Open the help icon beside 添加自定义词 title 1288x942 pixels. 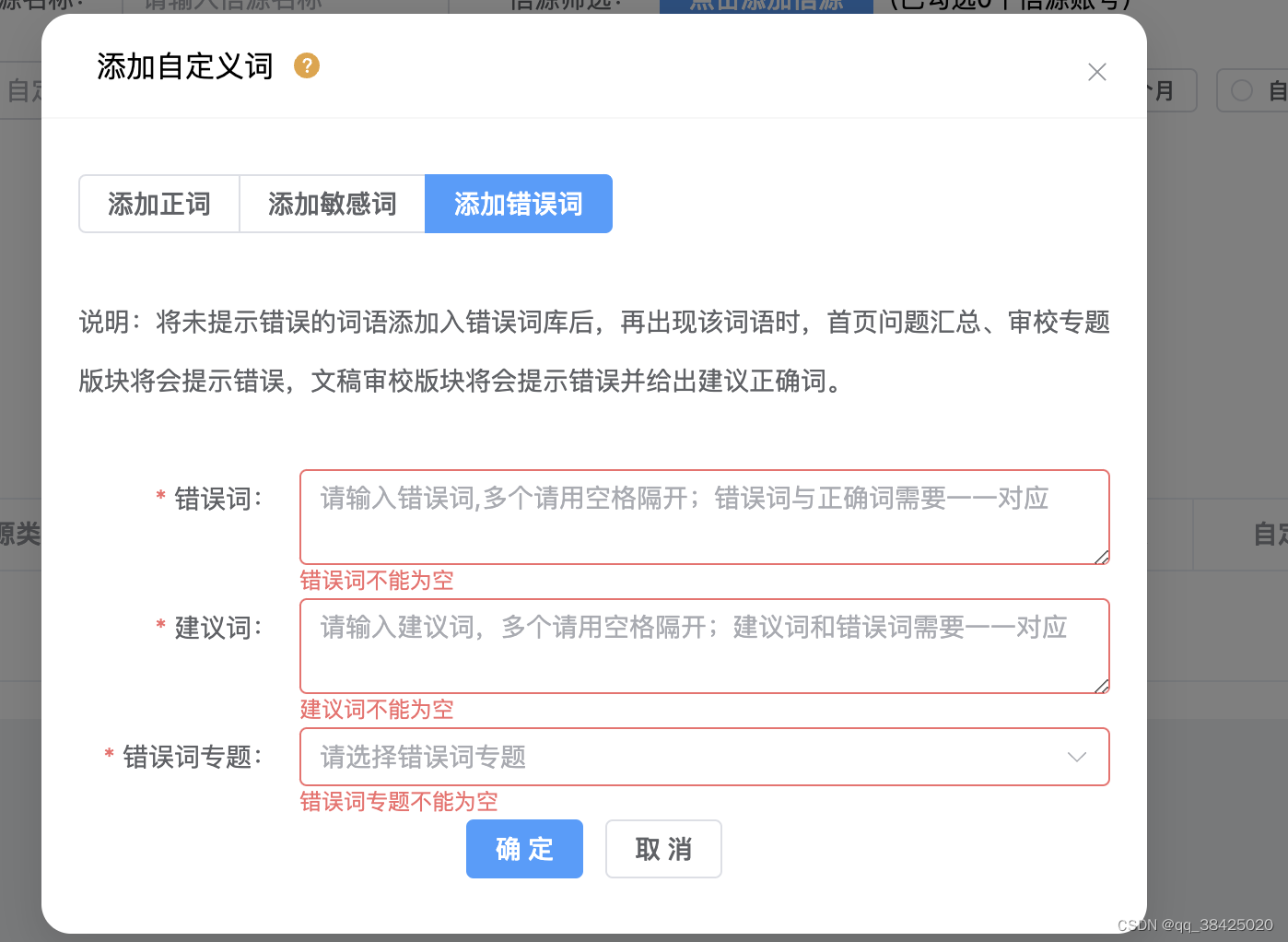[x=307, y=65]
